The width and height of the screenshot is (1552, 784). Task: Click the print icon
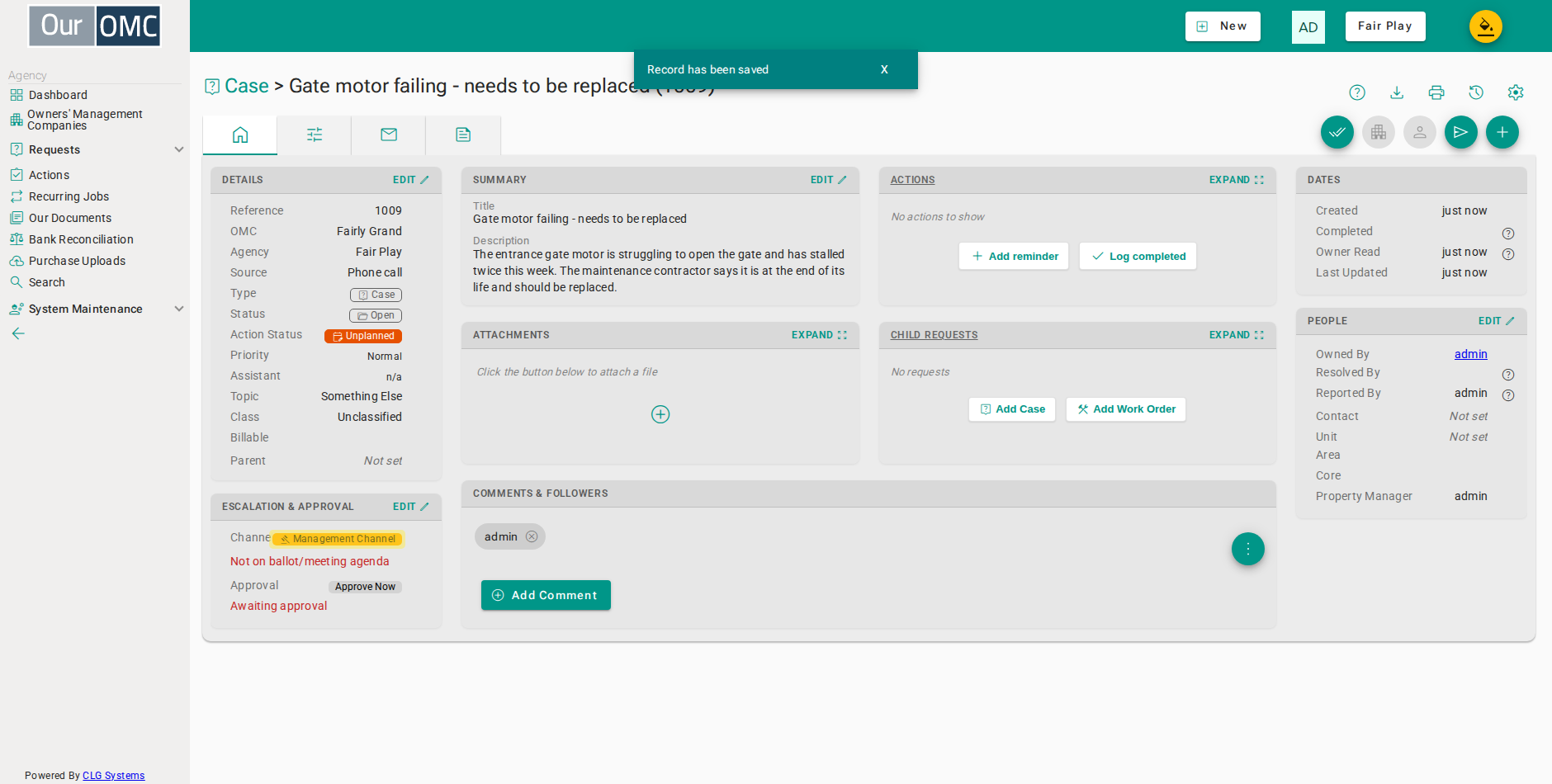pyautogui.click(x=1436, y=92)
